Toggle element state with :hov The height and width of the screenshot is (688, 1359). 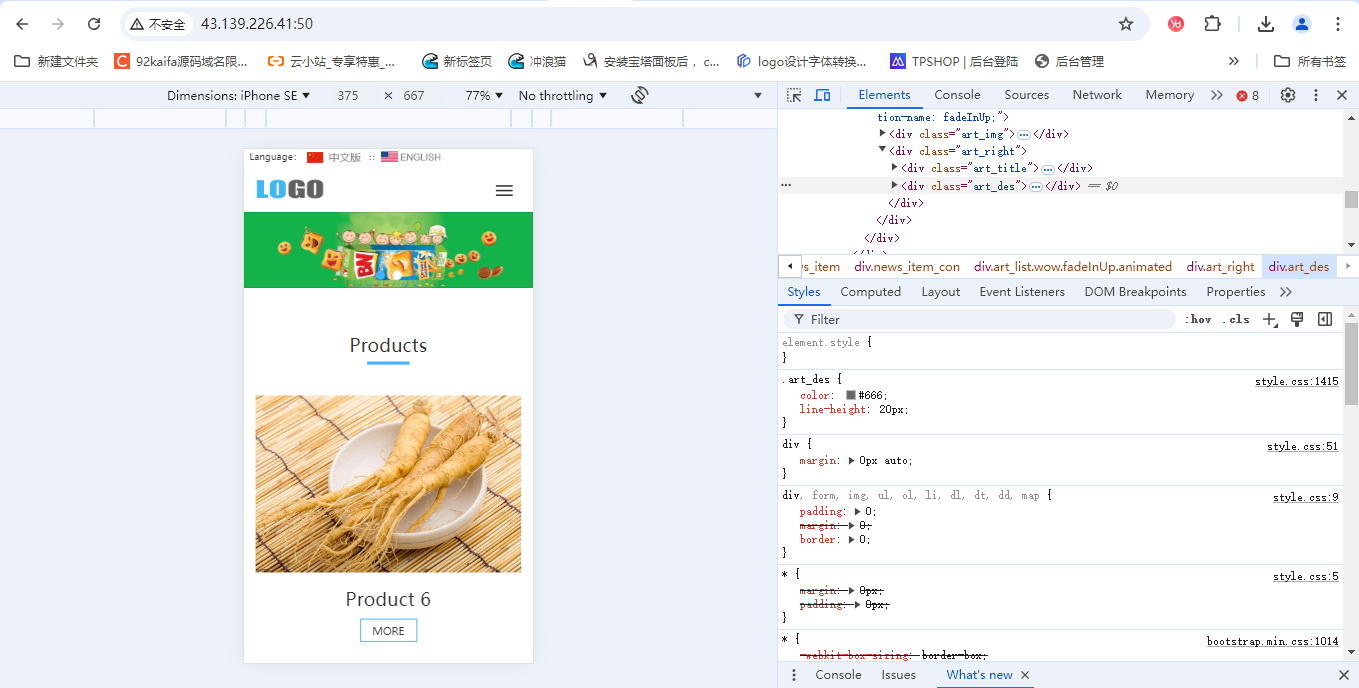pos(1198,319)
